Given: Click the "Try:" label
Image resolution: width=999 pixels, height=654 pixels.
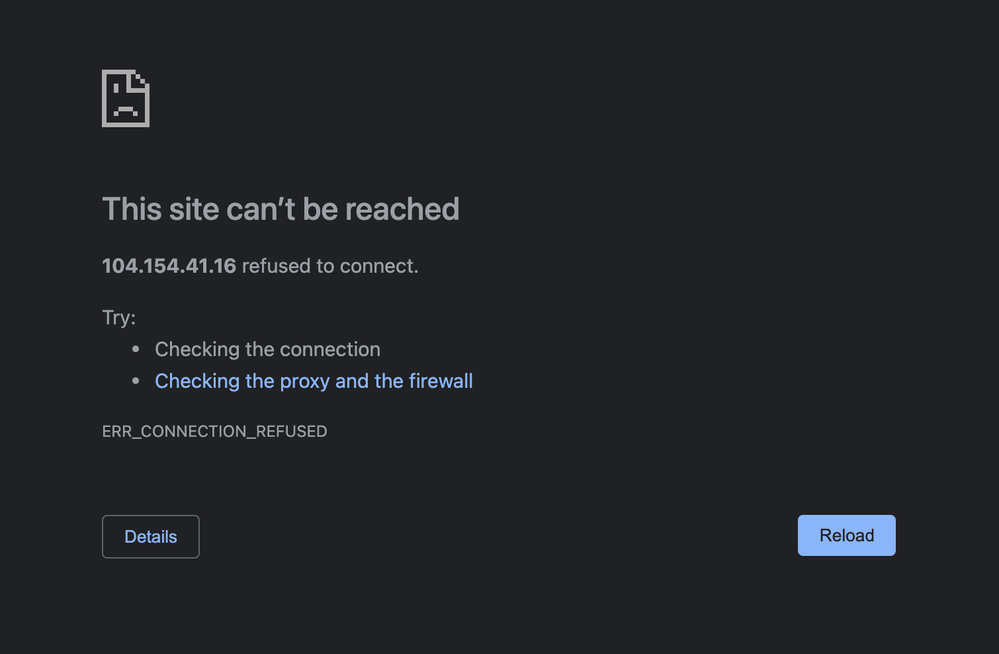Looking at the screenshot, I should tap(119, 317).
